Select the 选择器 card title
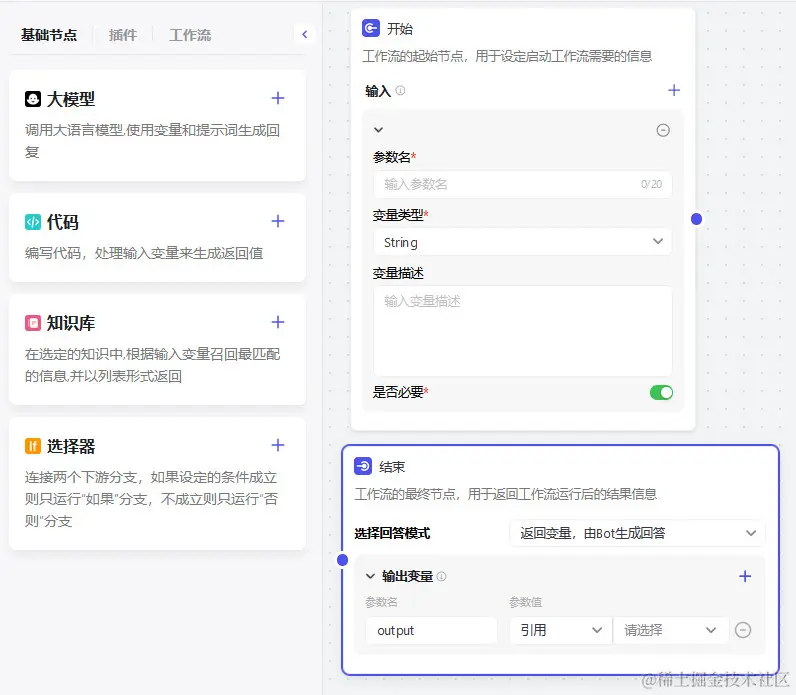The width and height of the screenshot is (796, 695). (71, 446)
